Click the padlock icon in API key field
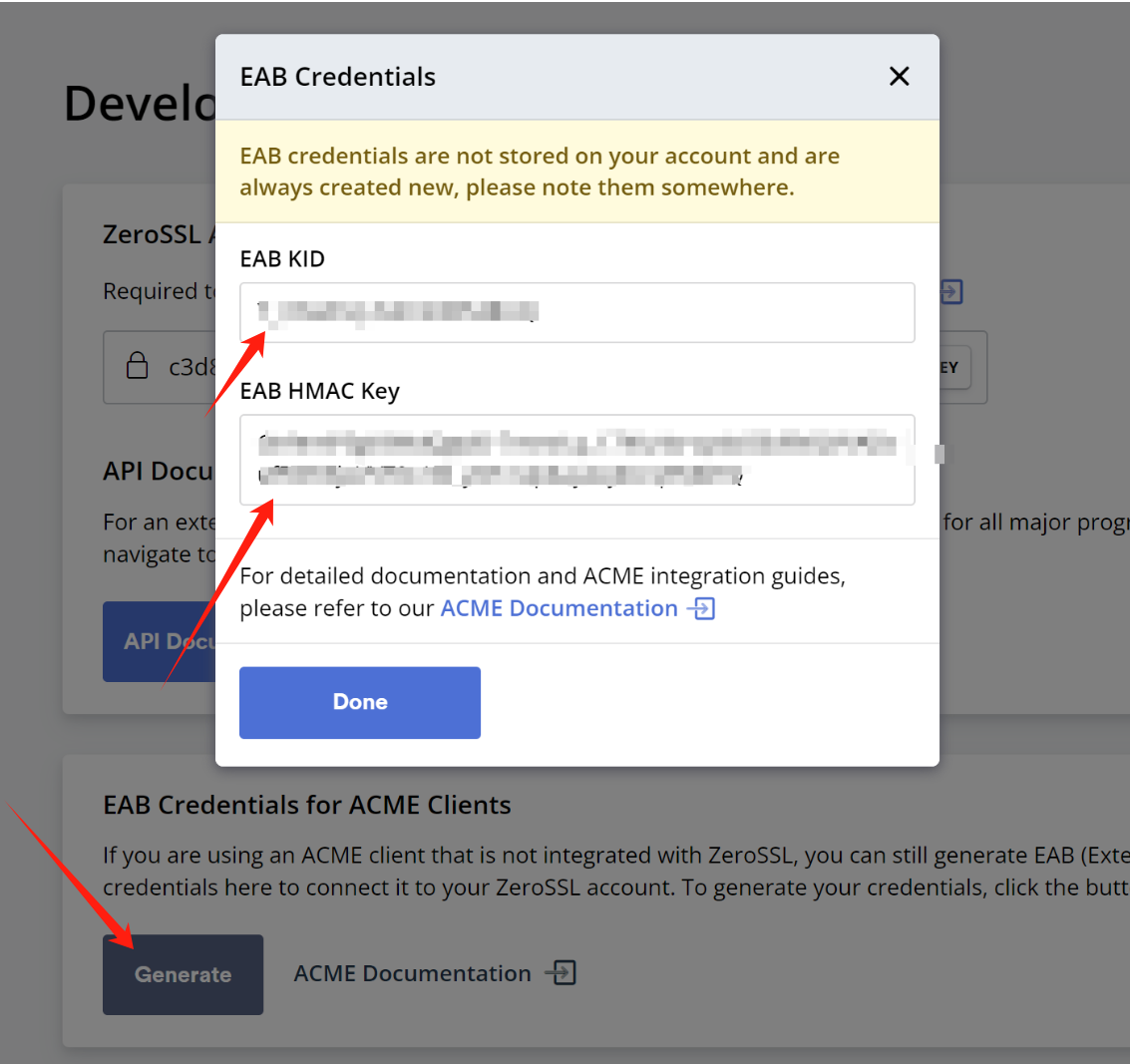The height and width of the screenshot is (1064, 1130). coord(138,367)
